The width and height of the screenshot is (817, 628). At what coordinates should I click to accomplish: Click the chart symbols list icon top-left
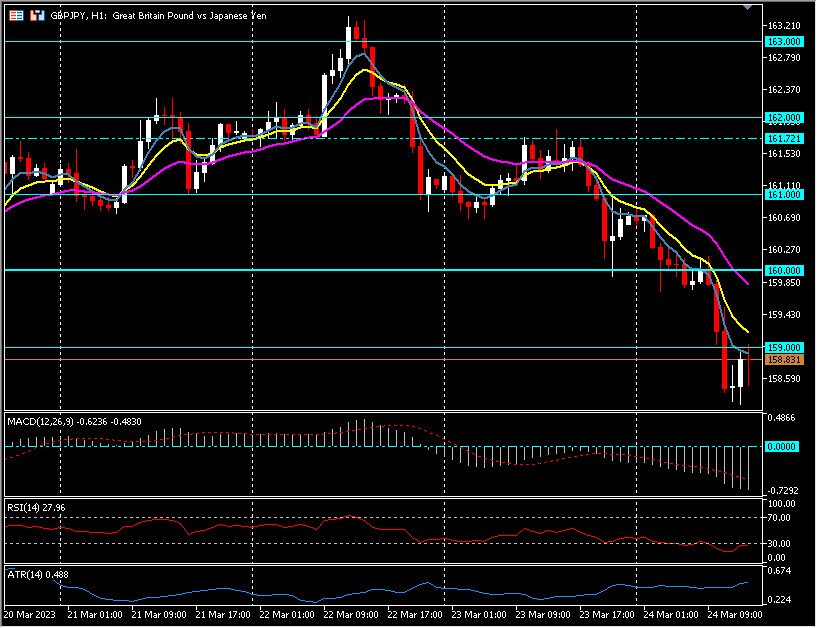coord(16,15)
